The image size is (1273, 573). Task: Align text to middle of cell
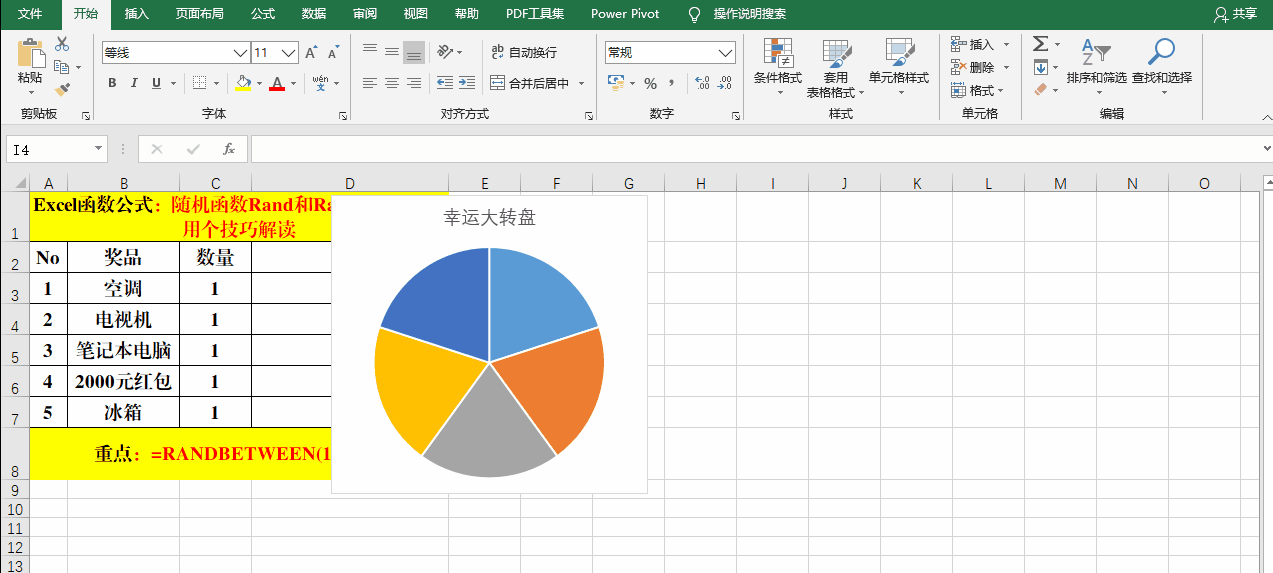[392, 52]
